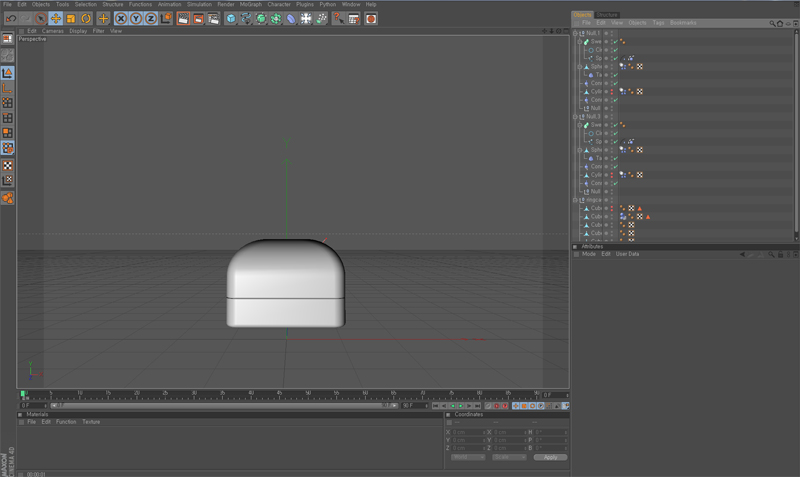Open the Scale size mode dropdown
Image resolution: width=800 pixels, height=477 pixels.
(509, 457)
